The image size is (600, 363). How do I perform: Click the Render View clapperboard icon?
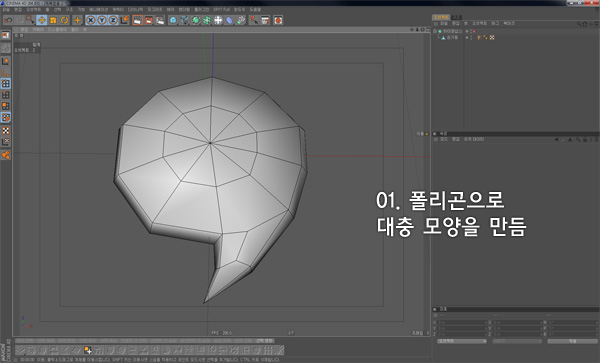click(137, 20)
